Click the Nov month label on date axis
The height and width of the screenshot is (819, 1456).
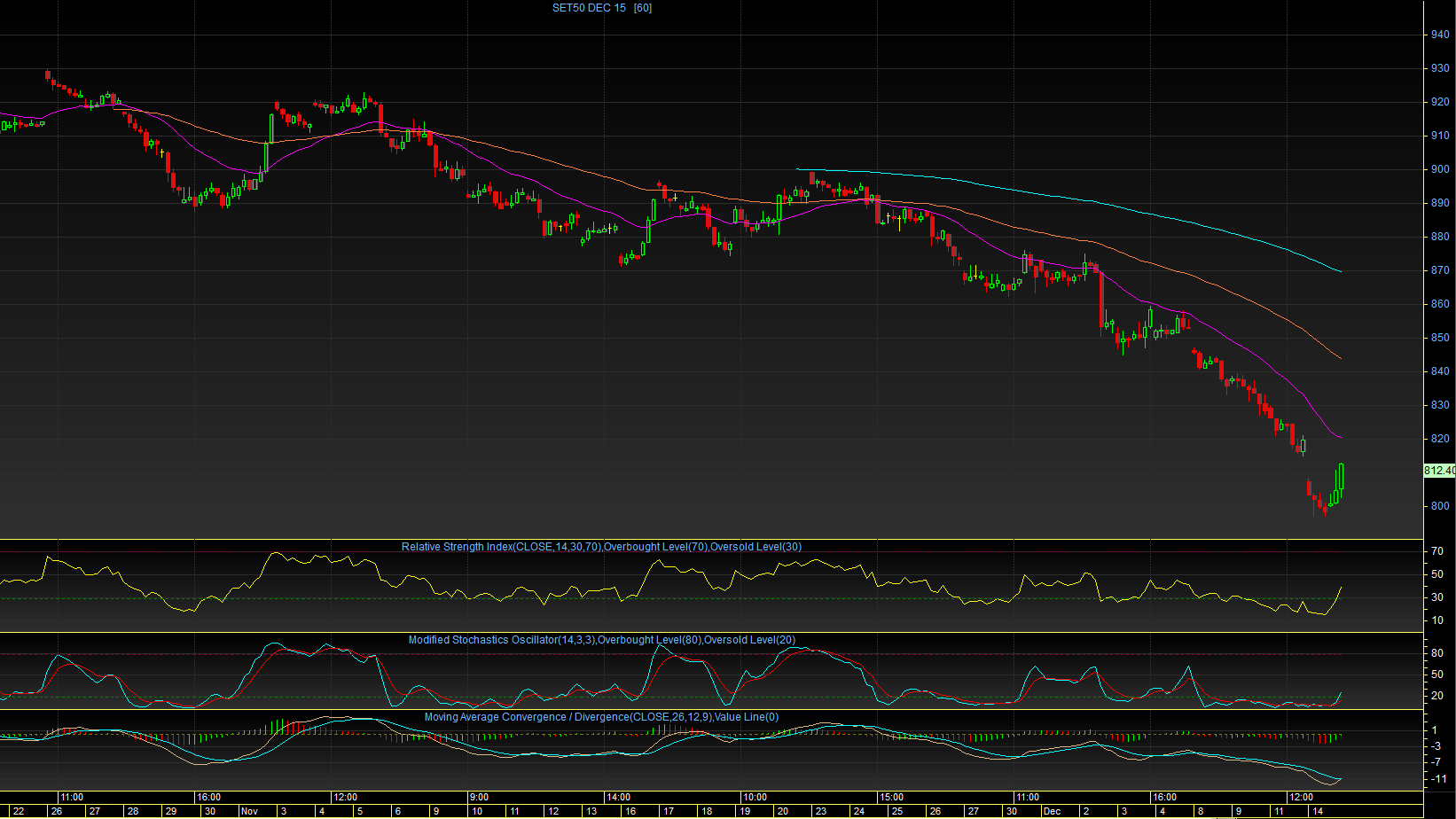249,811
